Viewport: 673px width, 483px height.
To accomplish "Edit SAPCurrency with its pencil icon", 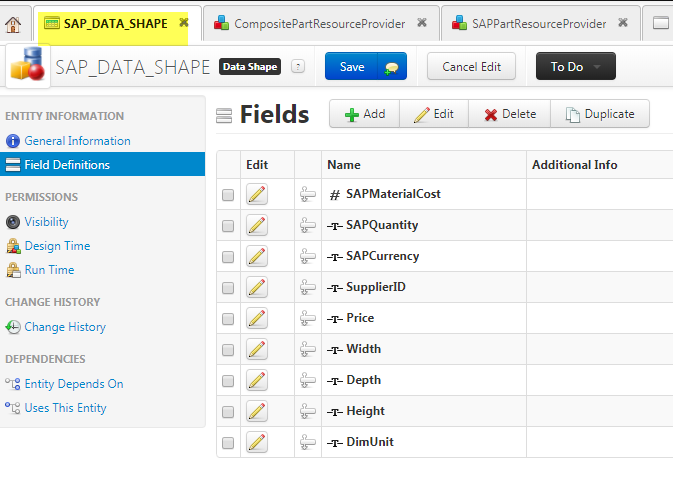I will (x=257, y=256).
